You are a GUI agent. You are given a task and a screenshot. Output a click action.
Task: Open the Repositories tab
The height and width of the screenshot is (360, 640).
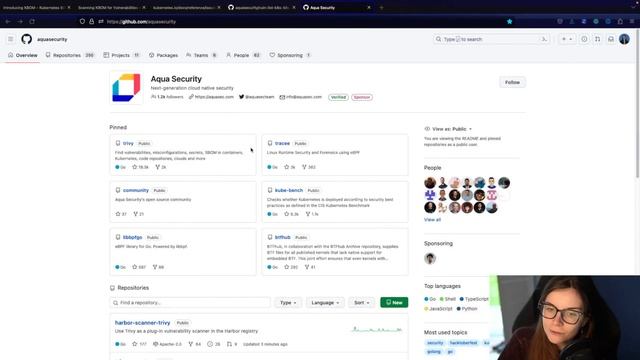pyautogui.click(x=70, y=55)
